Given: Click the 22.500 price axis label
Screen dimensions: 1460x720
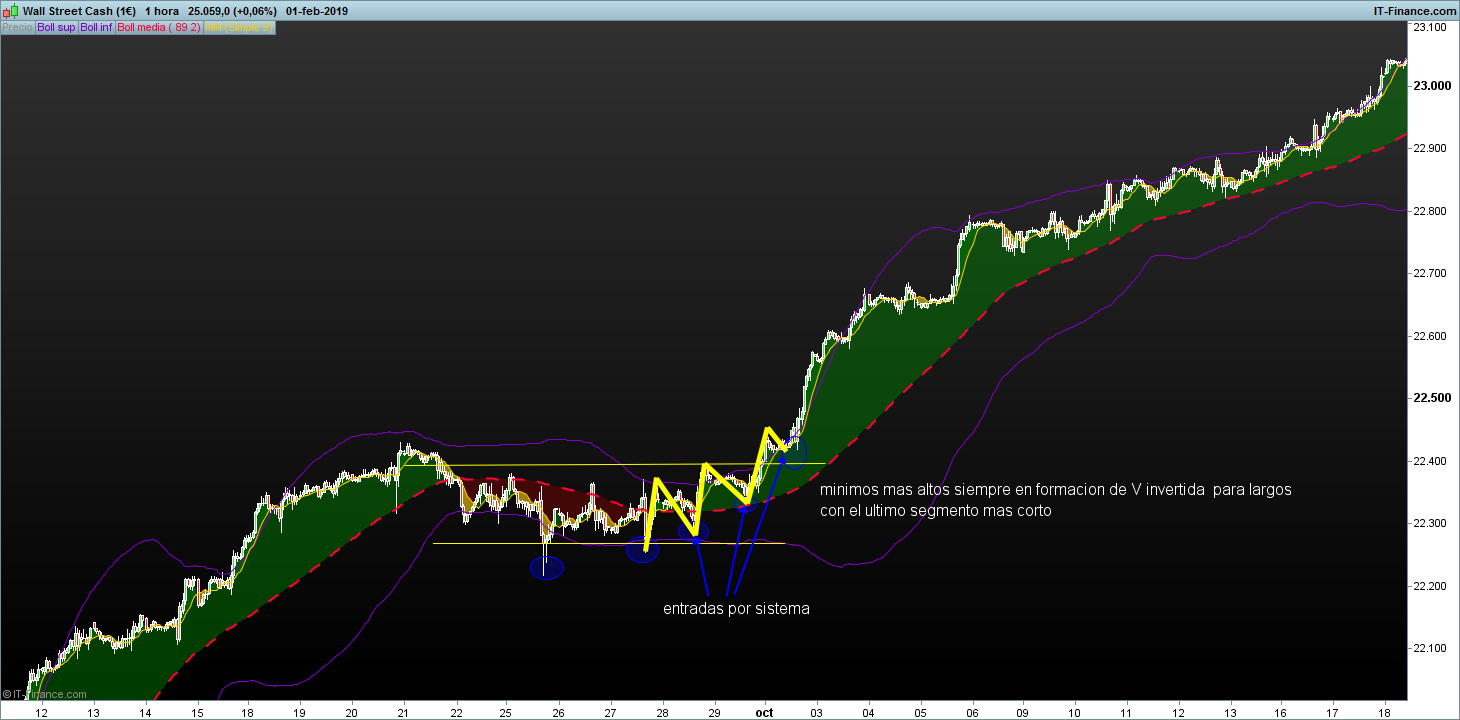Looking at the screenshot, I should 1433,399.
